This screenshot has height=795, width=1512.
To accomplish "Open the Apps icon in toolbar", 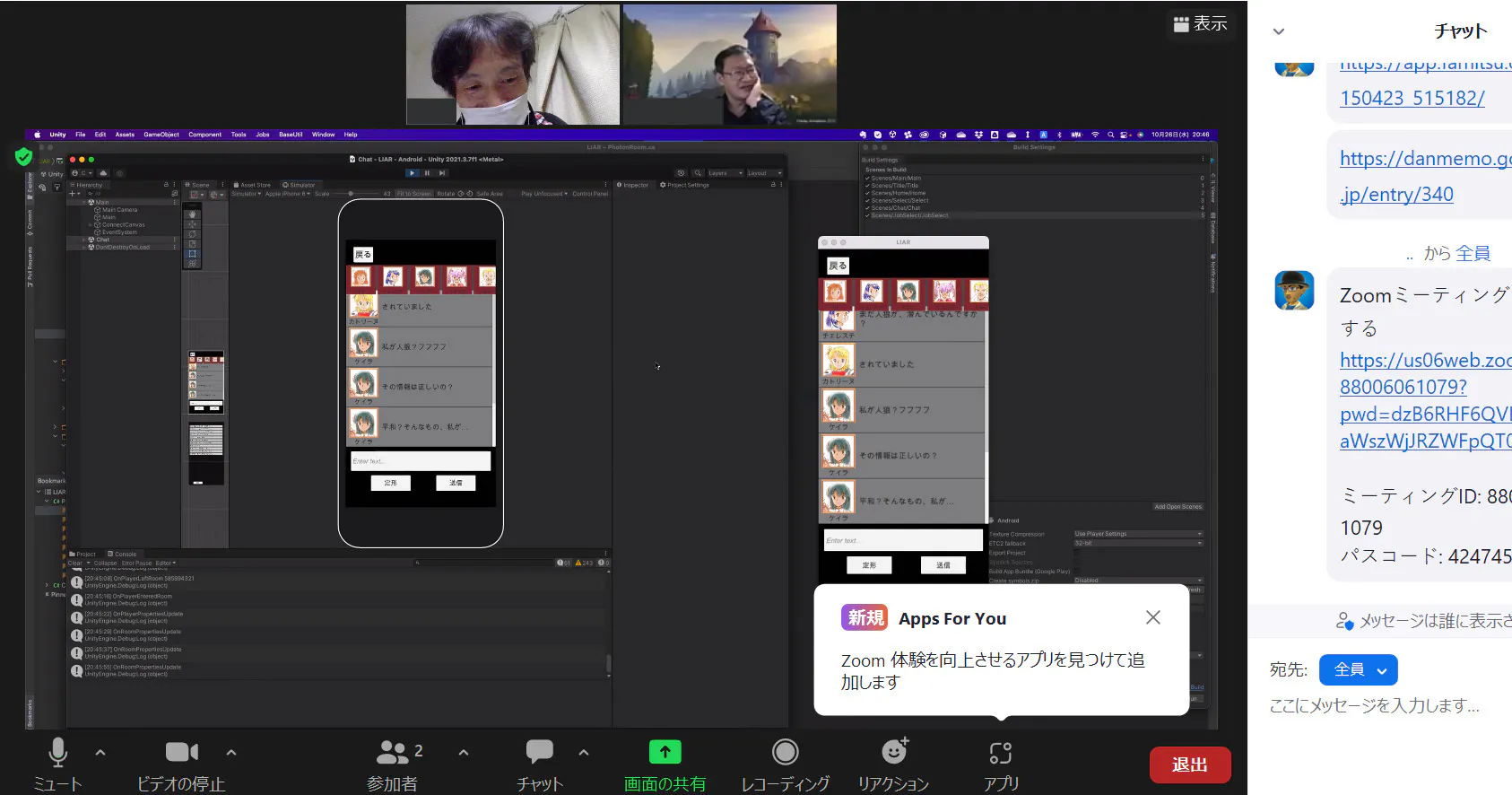I will click(x=1001, y=753).
